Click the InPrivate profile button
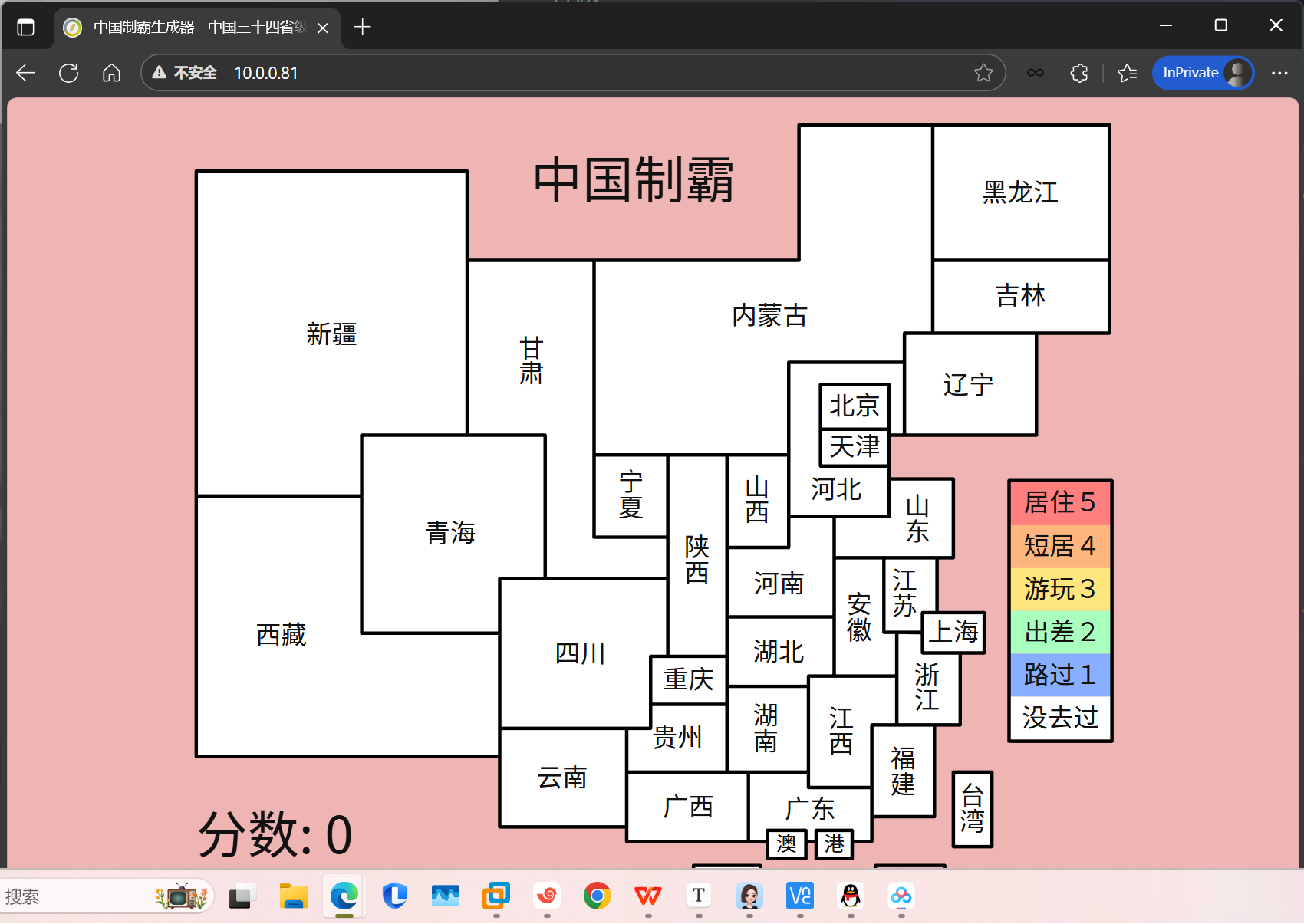Screen dimensions: 1304x924 (x=1203, y=73)
